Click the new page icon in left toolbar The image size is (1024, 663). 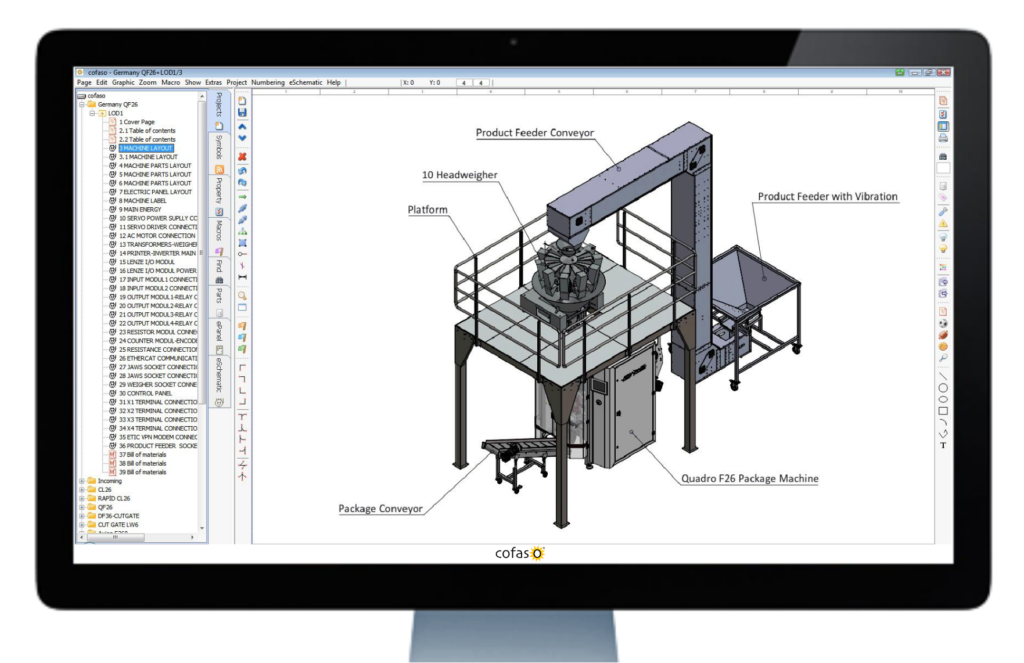pos(242,101)
